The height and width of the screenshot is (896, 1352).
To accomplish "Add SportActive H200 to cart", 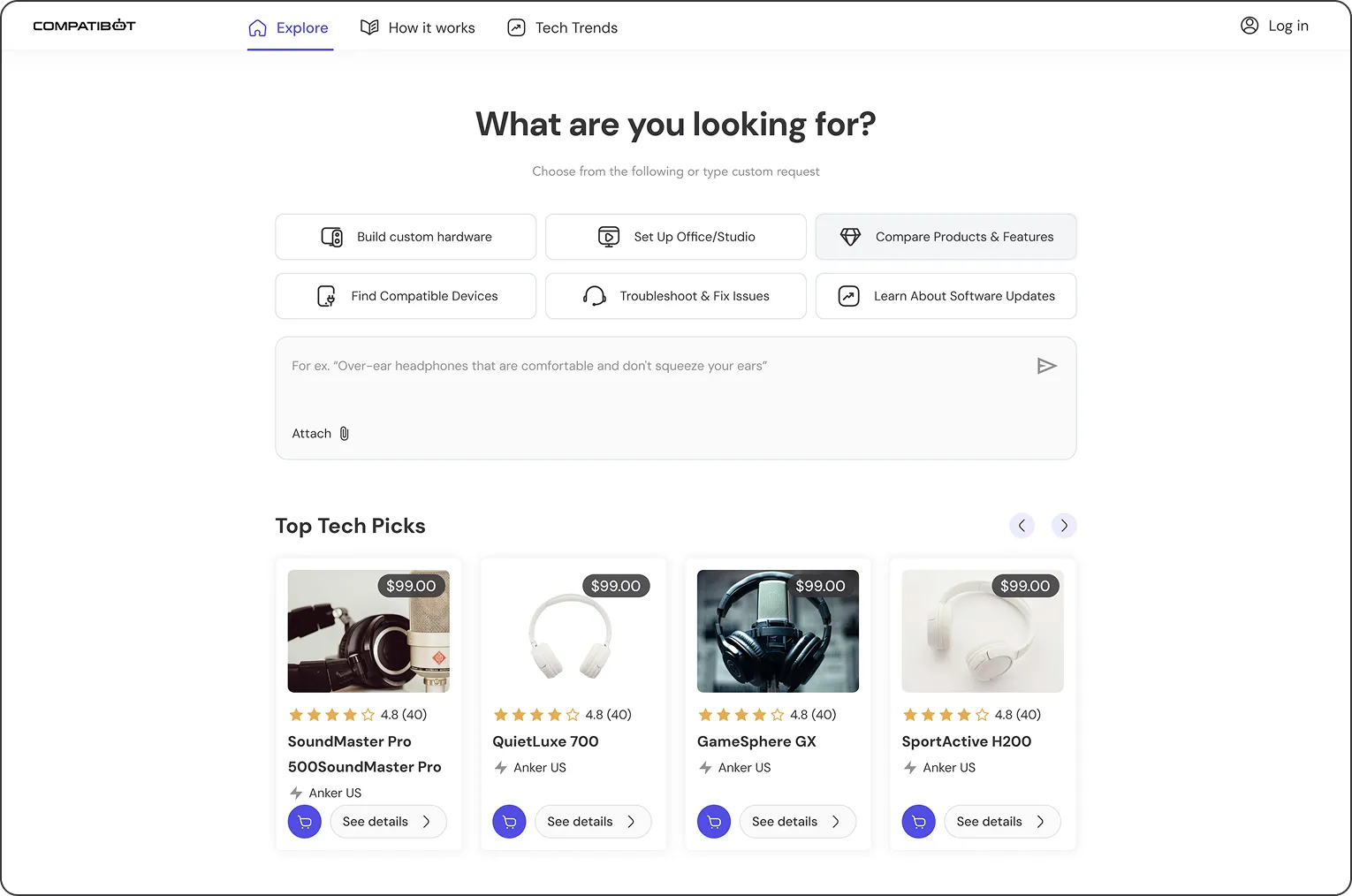I will (x=919, y=822).
